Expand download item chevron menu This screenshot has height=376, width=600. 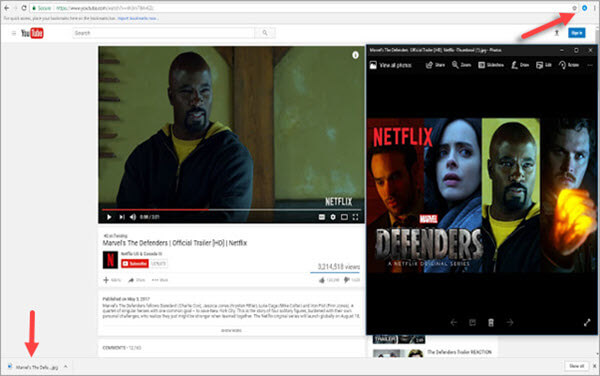click(x=66, y=367)
